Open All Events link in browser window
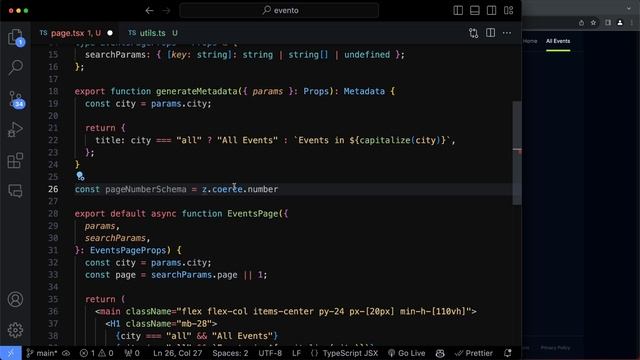 (x=558, y=41)
